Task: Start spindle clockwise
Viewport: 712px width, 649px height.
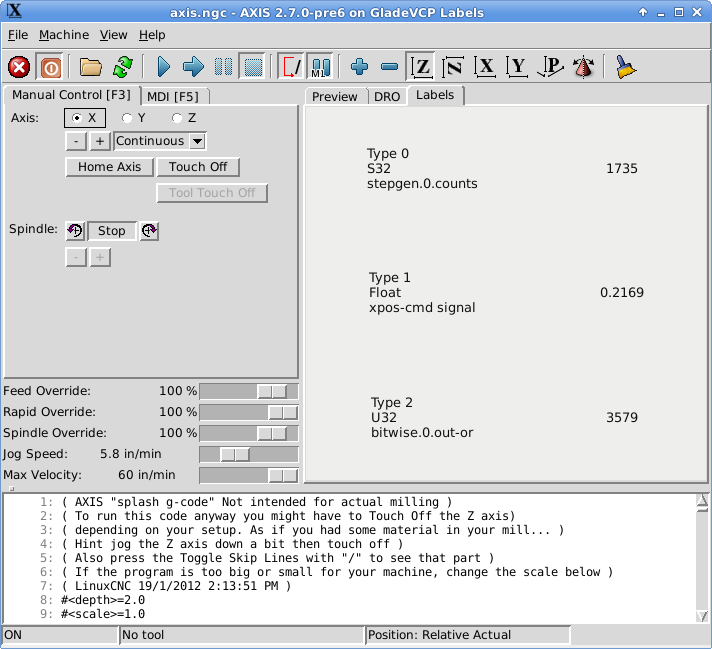Action: point(149,231)
